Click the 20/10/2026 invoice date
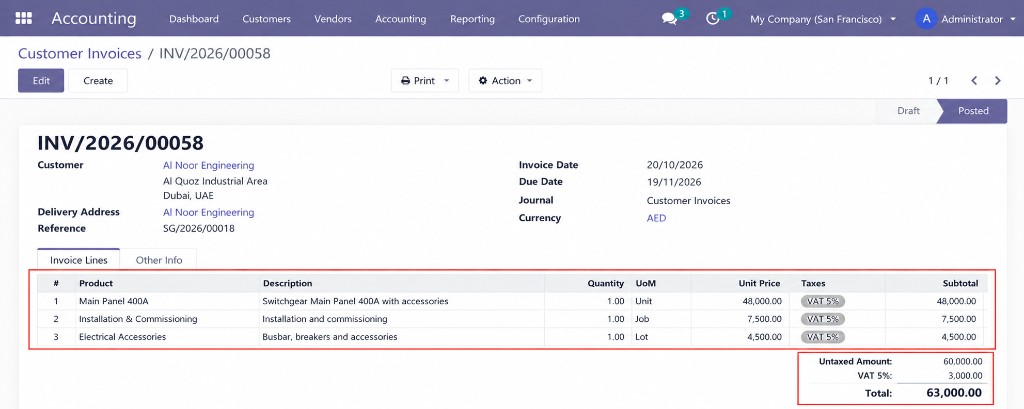 point(675,165)
